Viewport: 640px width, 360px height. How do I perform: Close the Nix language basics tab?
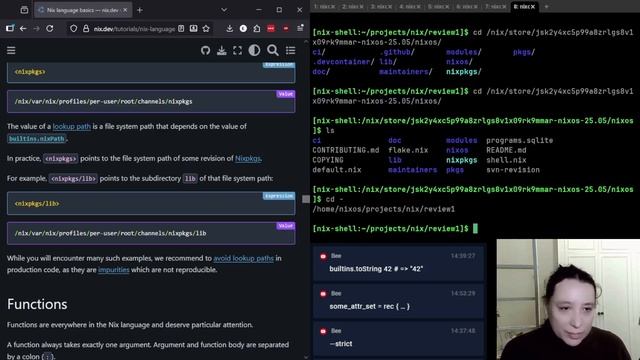(125, 10)
